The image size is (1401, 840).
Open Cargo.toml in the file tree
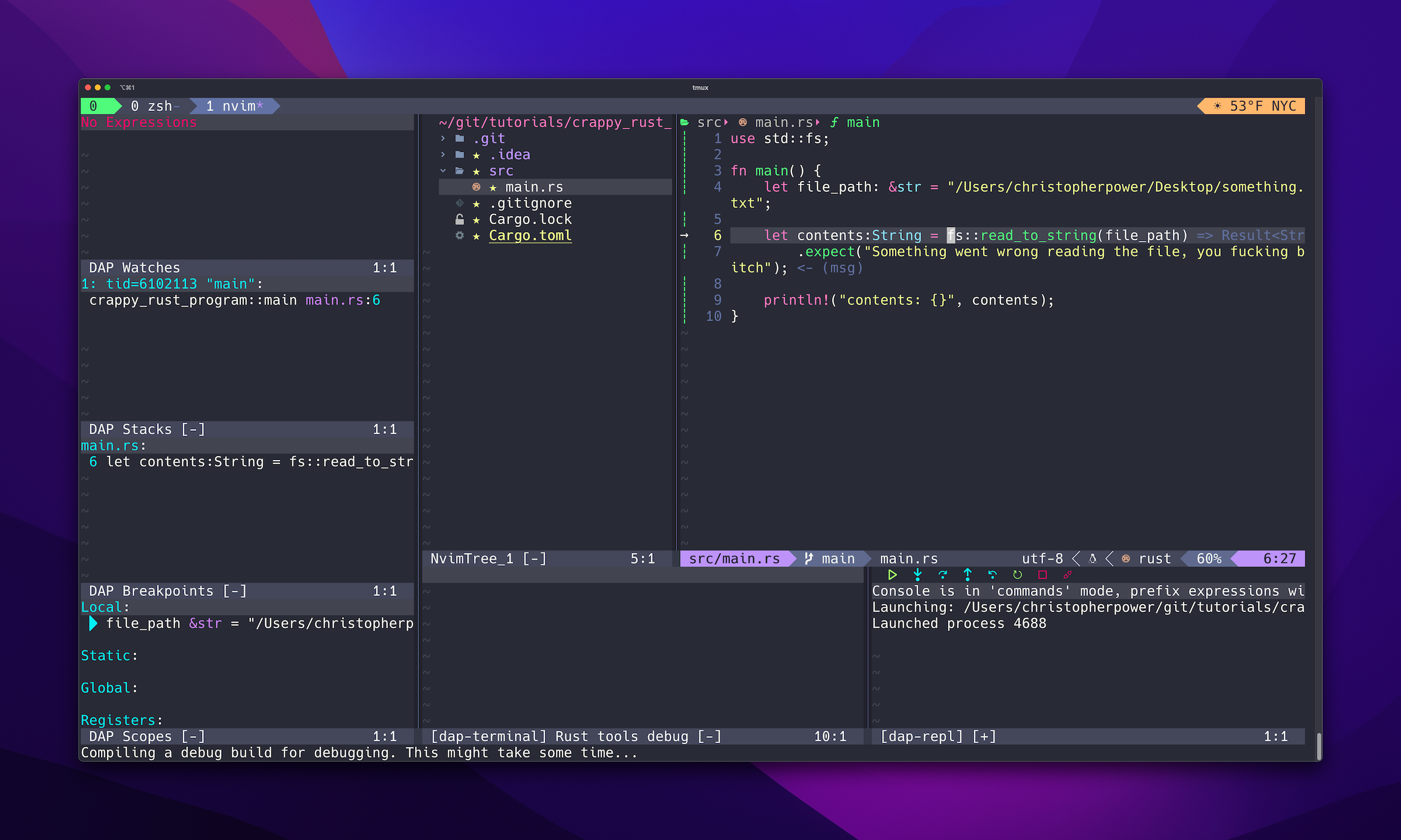click(531, 236)
